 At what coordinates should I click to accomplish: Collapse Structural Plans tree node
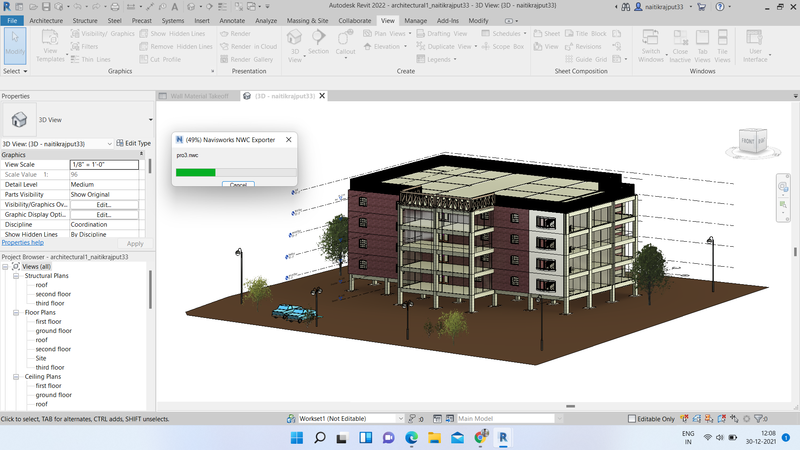(x=16, y=276)
